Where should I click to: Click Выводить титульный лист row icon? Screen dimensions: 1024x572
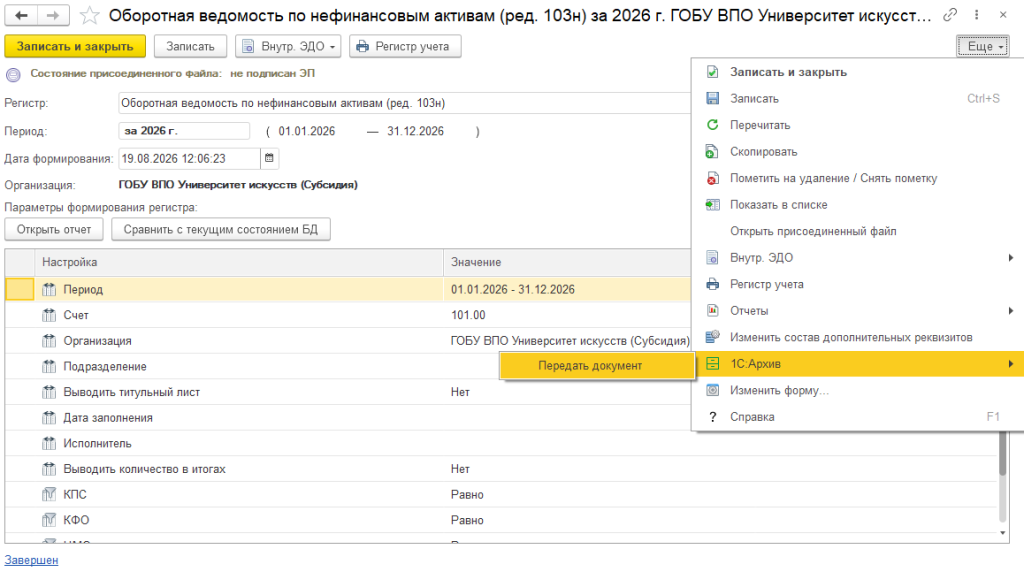pos(49,392)
